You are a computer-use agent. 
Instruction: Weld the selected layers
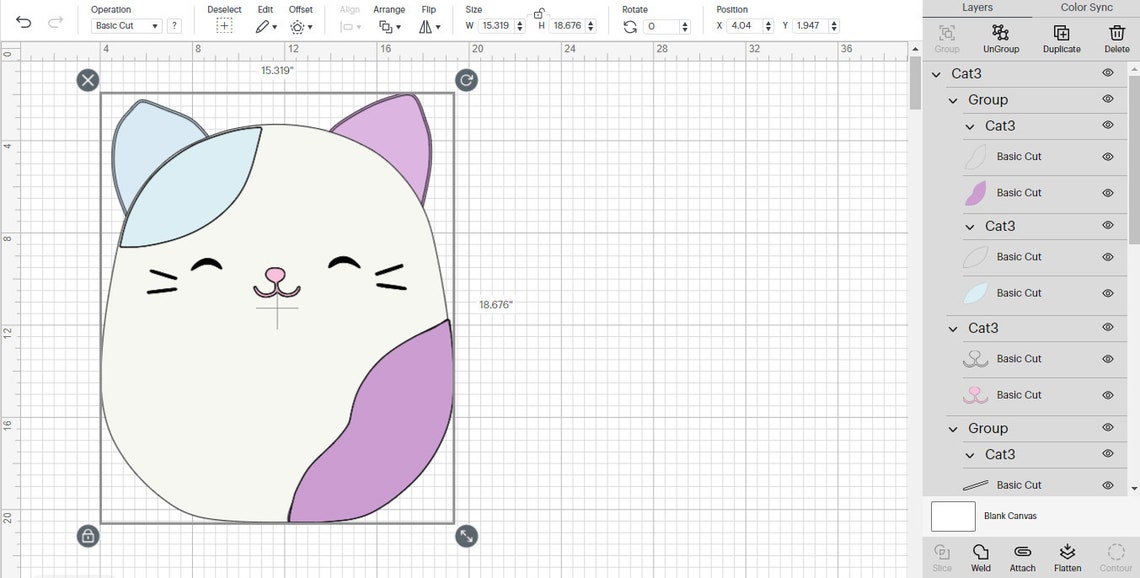tap(980, 557)
